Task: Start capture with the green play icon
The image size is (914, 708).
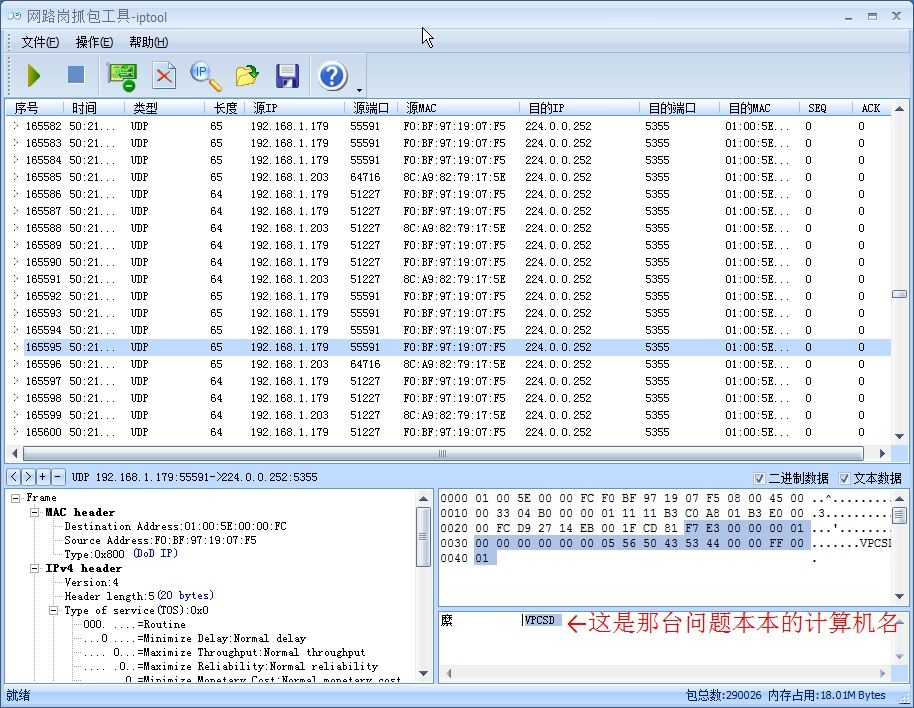Action: pos(34,75)
